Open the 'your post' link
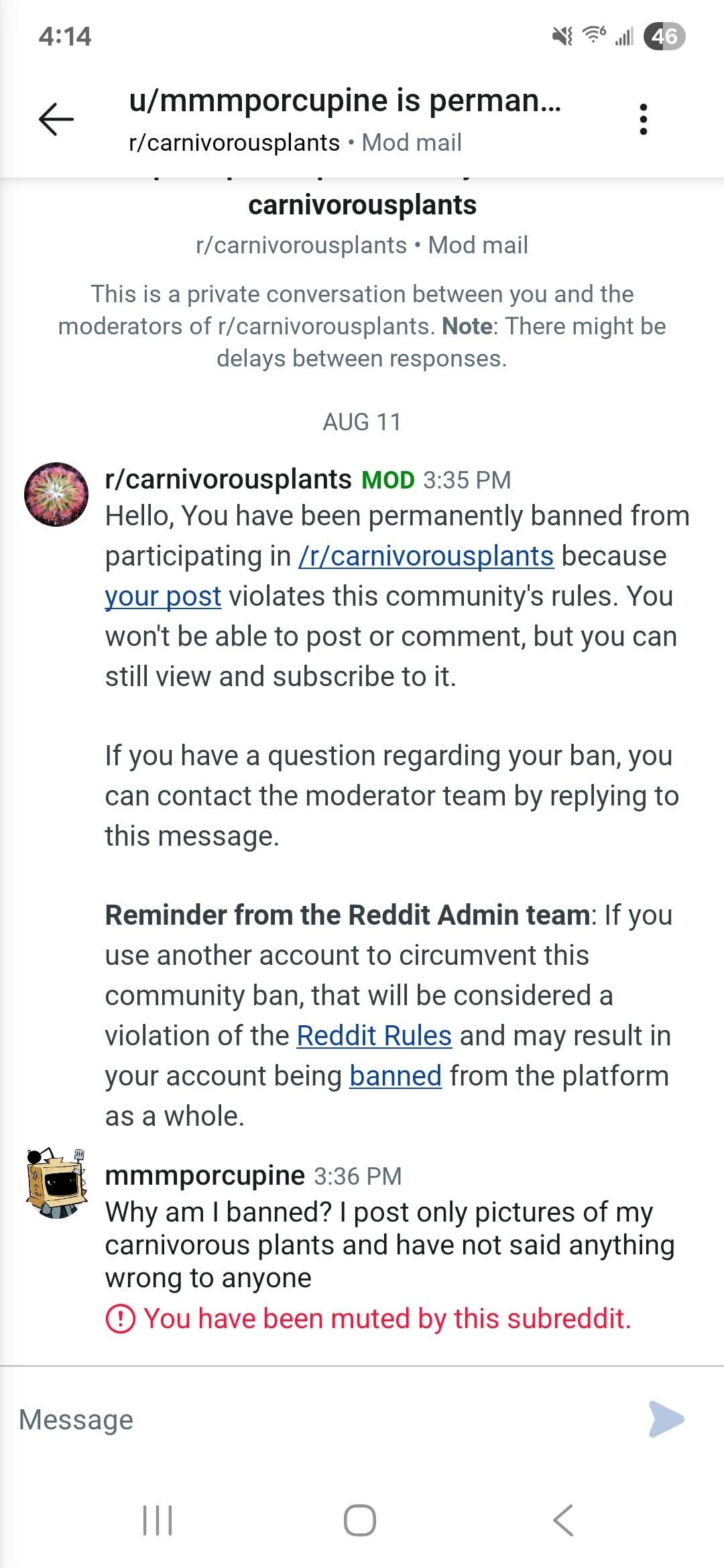The width and height of the screenshot is (724, 1568). pyautogui.click(x=163, y=596)
